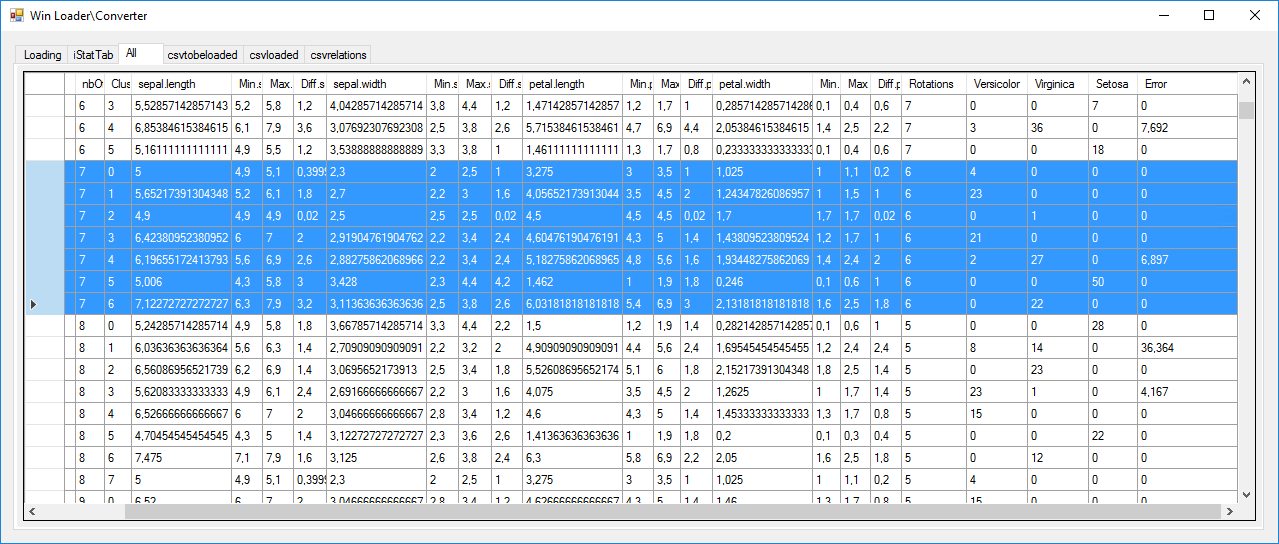This screenshot has height=544, width=1279.
Task: Click the Rotations column header
Action: tap(935, 84)
